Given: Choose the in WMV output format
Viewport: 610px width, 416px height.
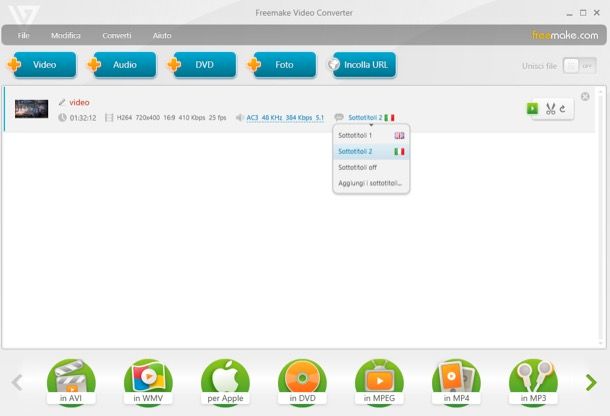Looking at the screenshot, I should tap(148, 380).
